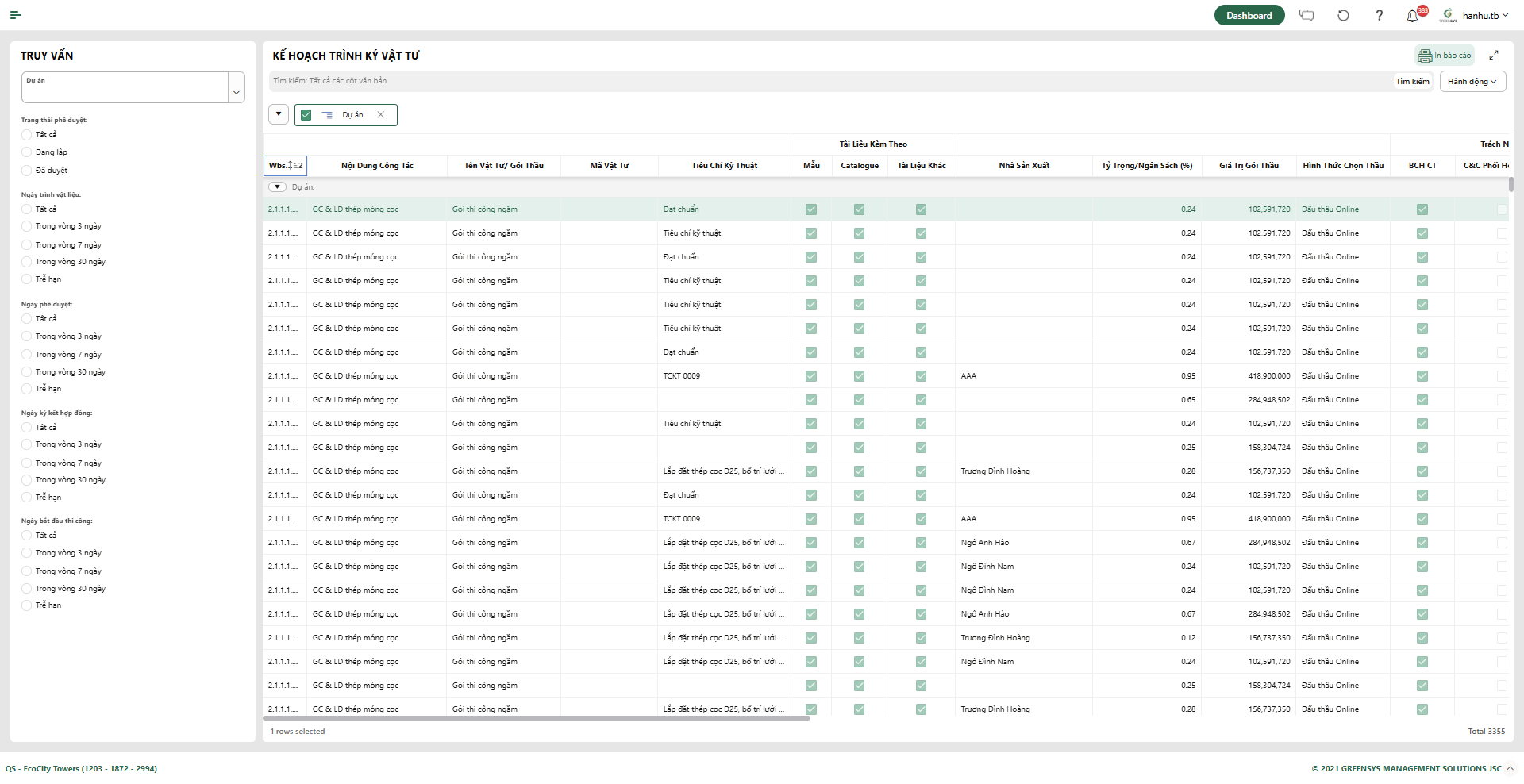Sort by Nội Dung Công Tác column

[377, 165]
